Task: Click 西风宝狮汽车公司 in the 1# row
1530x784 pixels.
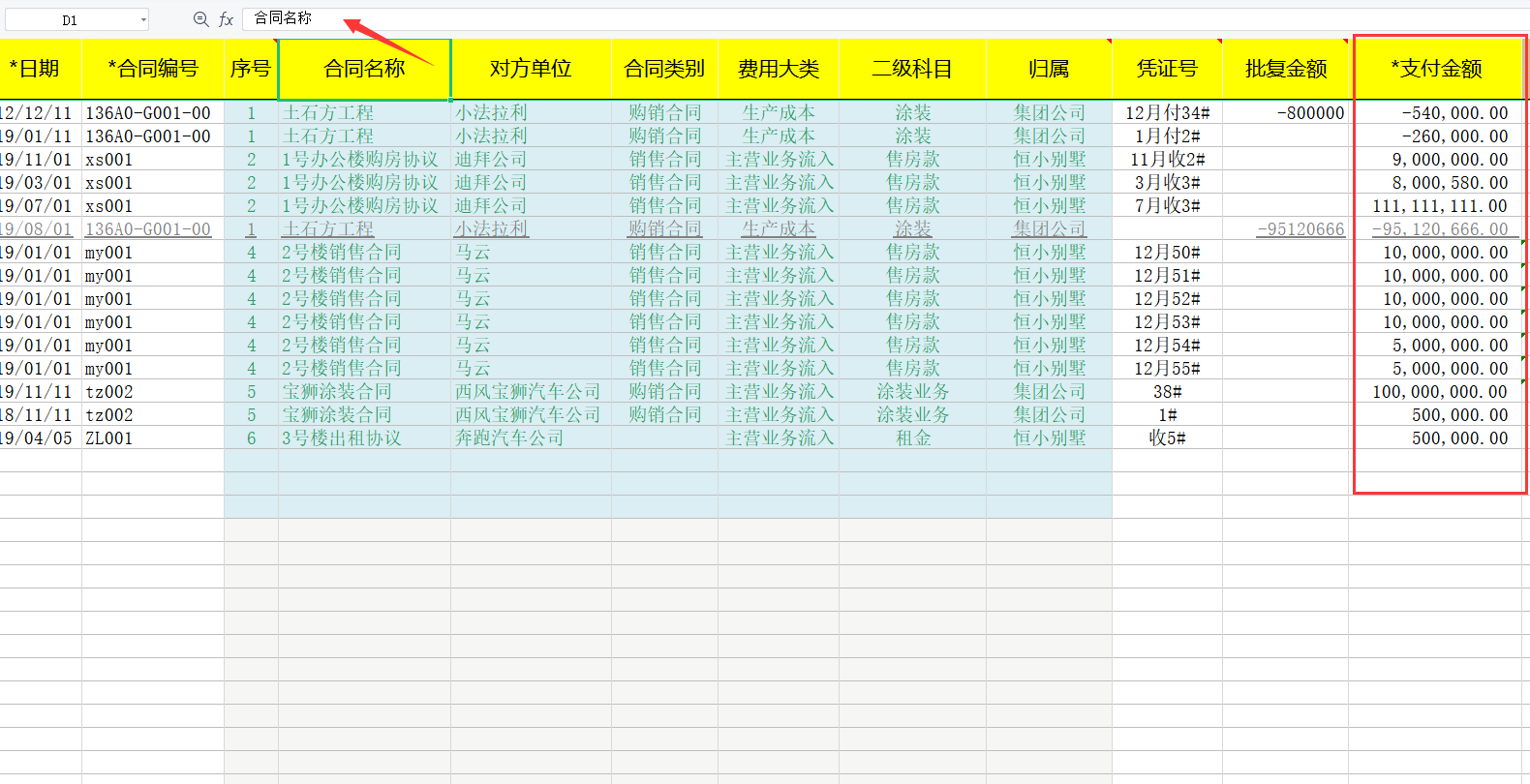Action: coord(531,415)
